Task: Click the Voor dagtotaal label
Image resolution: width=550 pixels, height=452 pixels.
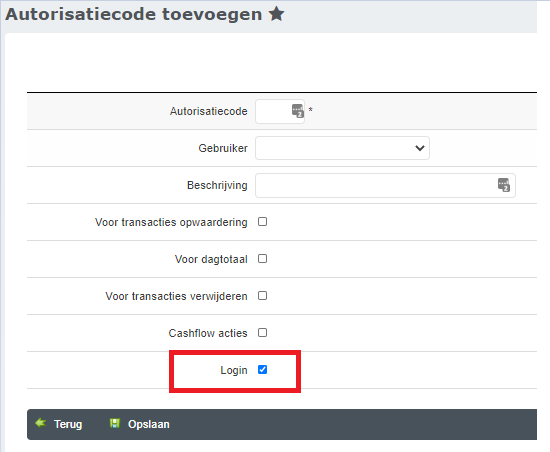Action: tap(211, 259)
